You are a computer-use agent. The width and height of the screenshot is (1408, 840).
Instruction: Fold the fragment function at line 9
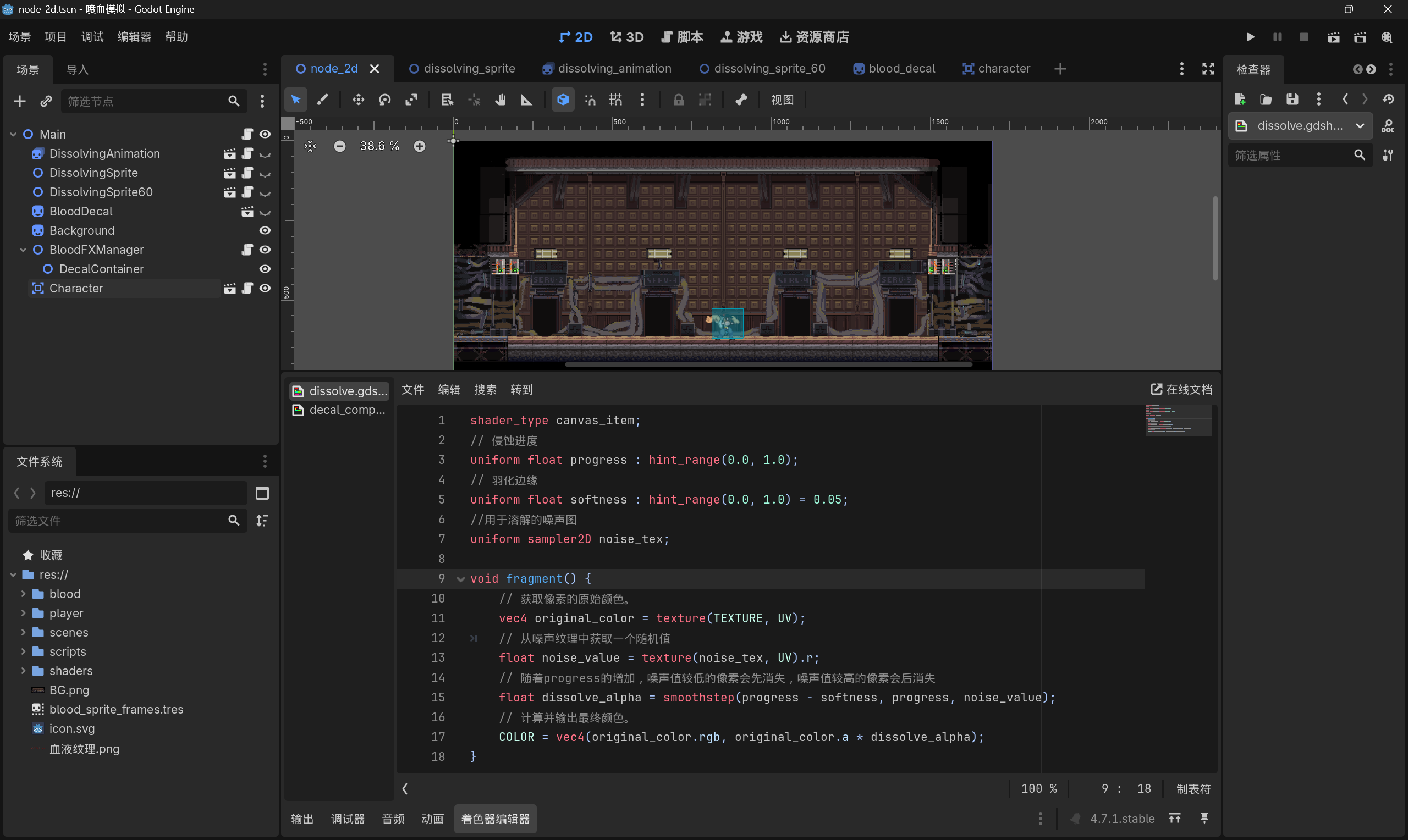[460, 578]
